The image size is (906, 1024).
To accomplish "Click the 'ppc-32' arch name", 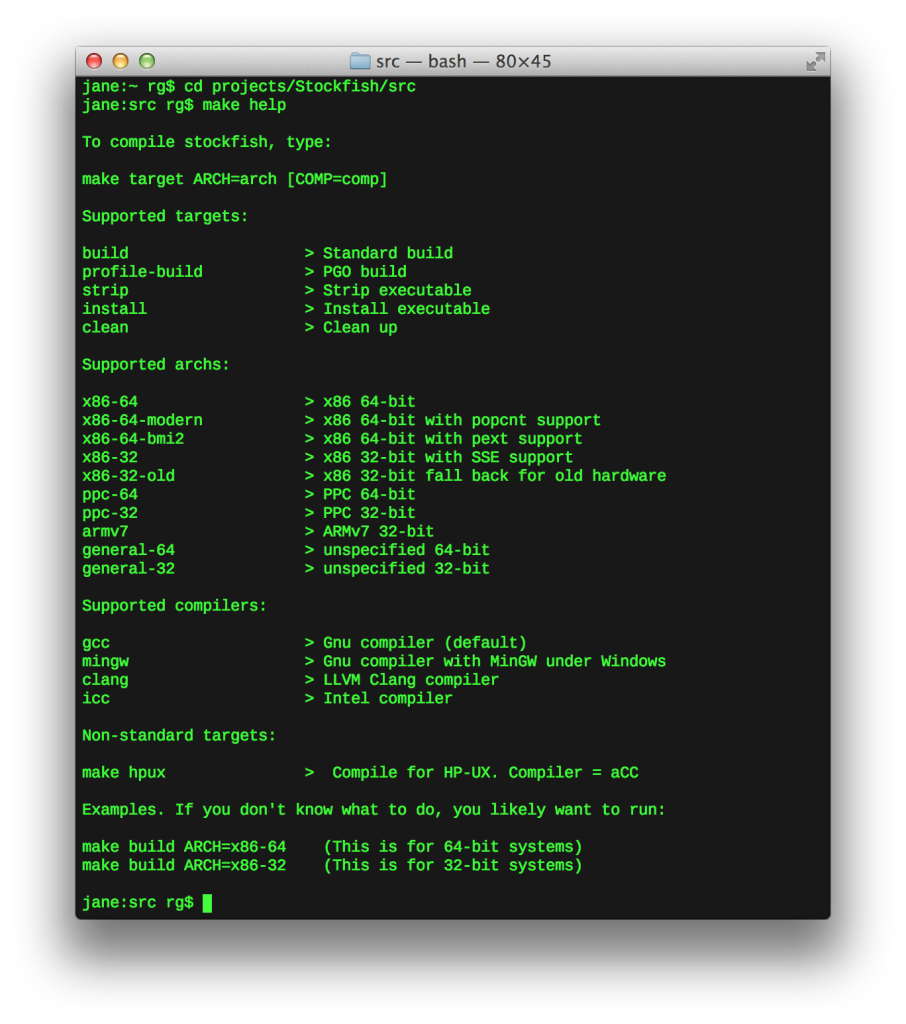I will coord(110,513).
